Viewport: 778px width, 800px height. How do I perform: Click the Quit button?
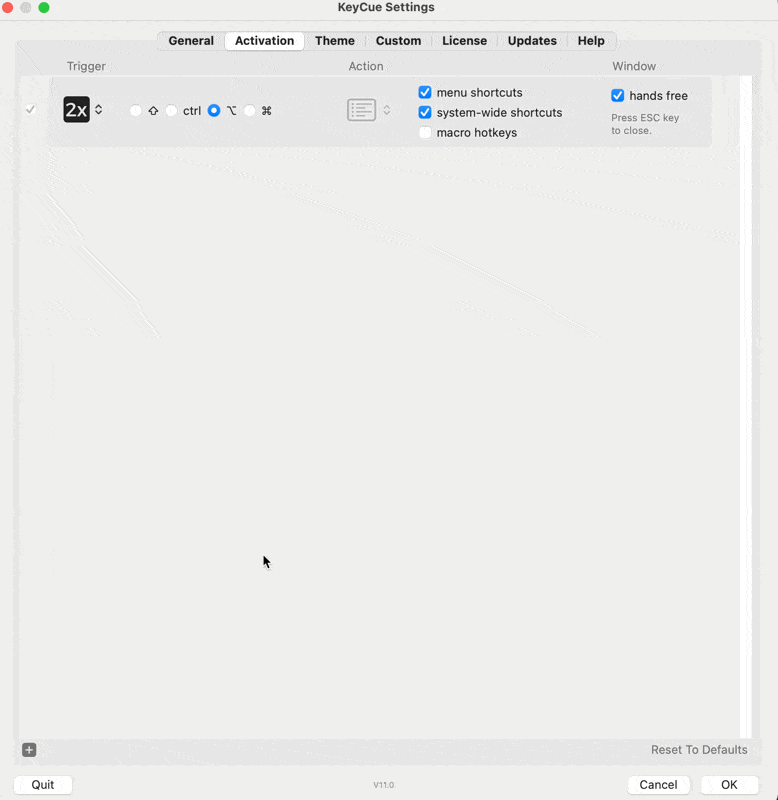click(43, 784)
